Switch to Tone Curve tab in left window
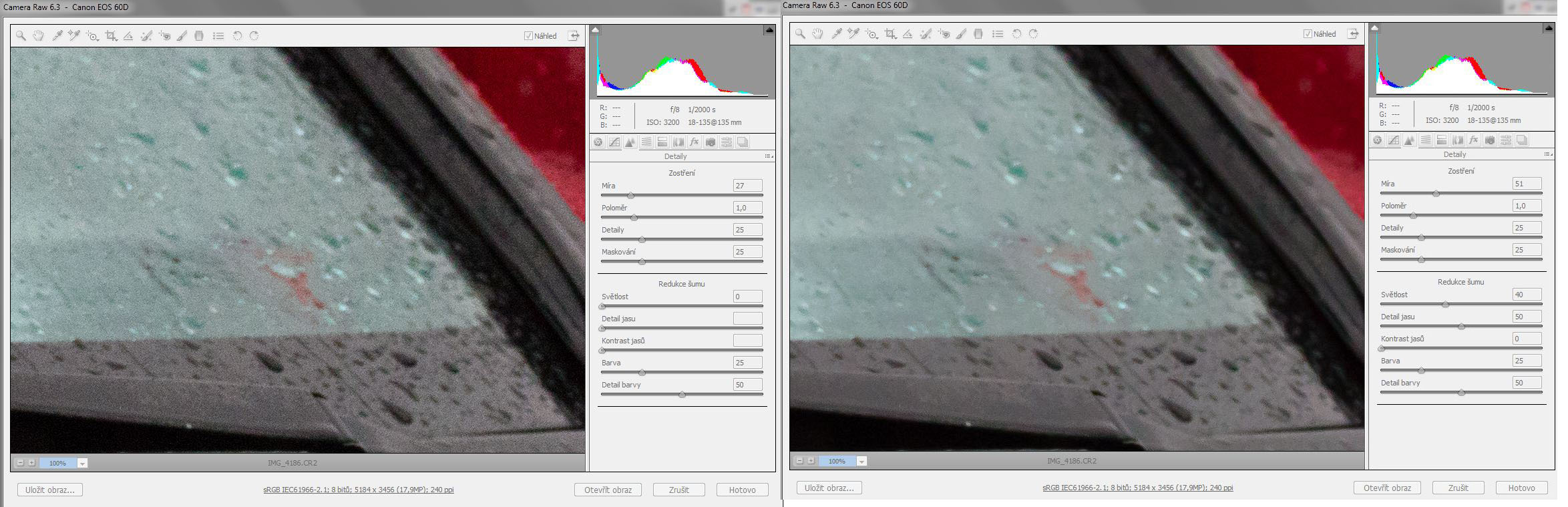The image size is (1568, 507). 614,142
